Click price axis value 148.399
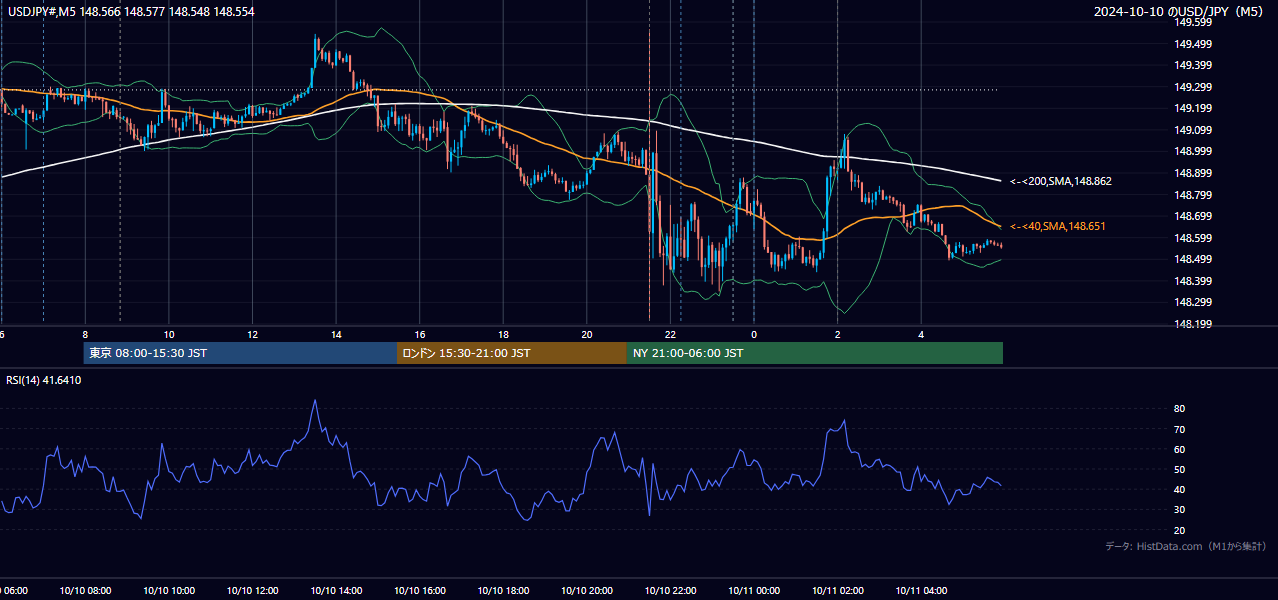This screenshot has height=600, width=1278. click(1193, 281)
